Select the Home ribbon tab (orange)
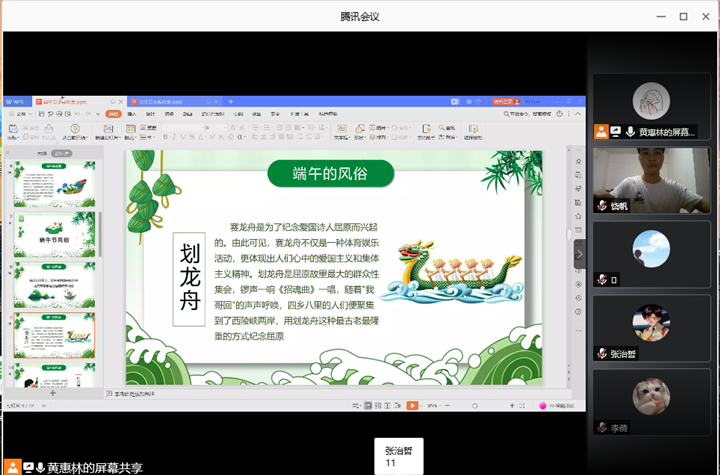Screen dimensions: 720x475 coord(113,114)
